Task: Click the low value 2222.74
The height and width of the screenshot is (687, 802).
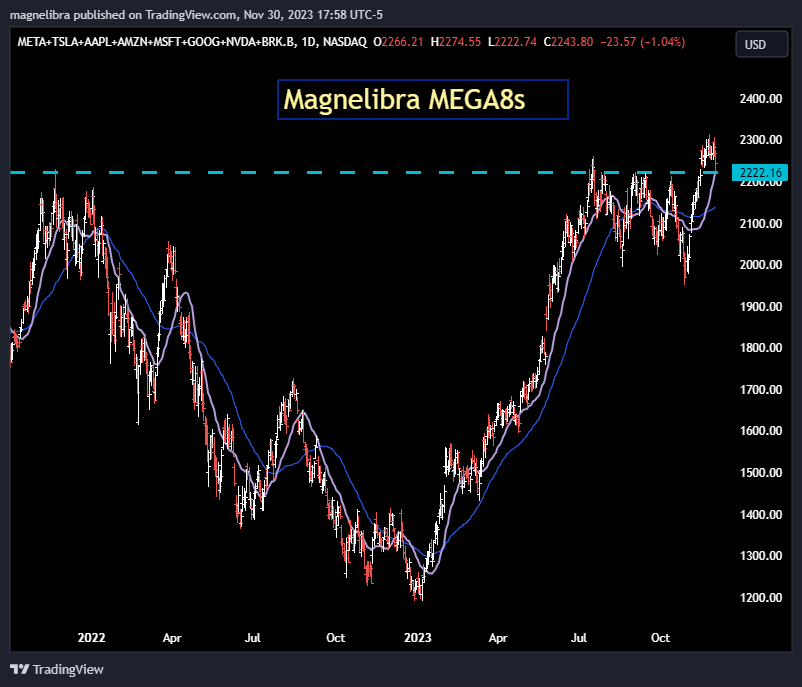Action: click(x=516, y=42)
